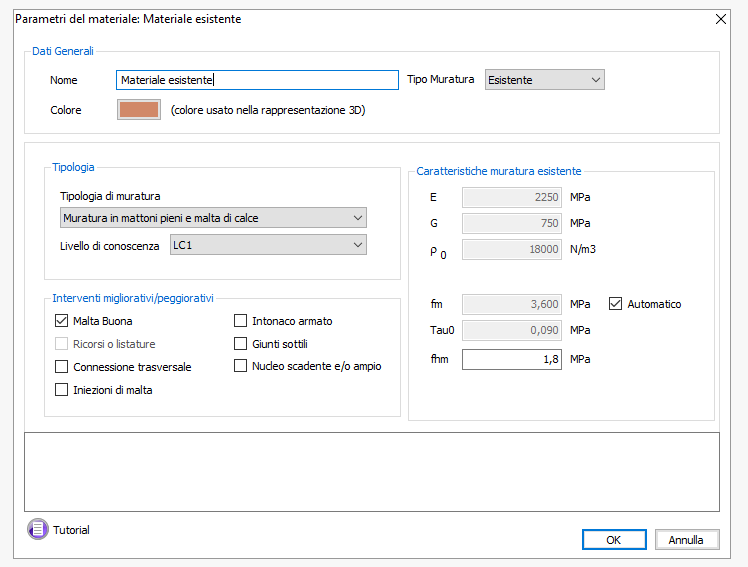Viewport: 748px width, 567px height.
Task: Pick the material Colore swatch
Action: (139, 110)
